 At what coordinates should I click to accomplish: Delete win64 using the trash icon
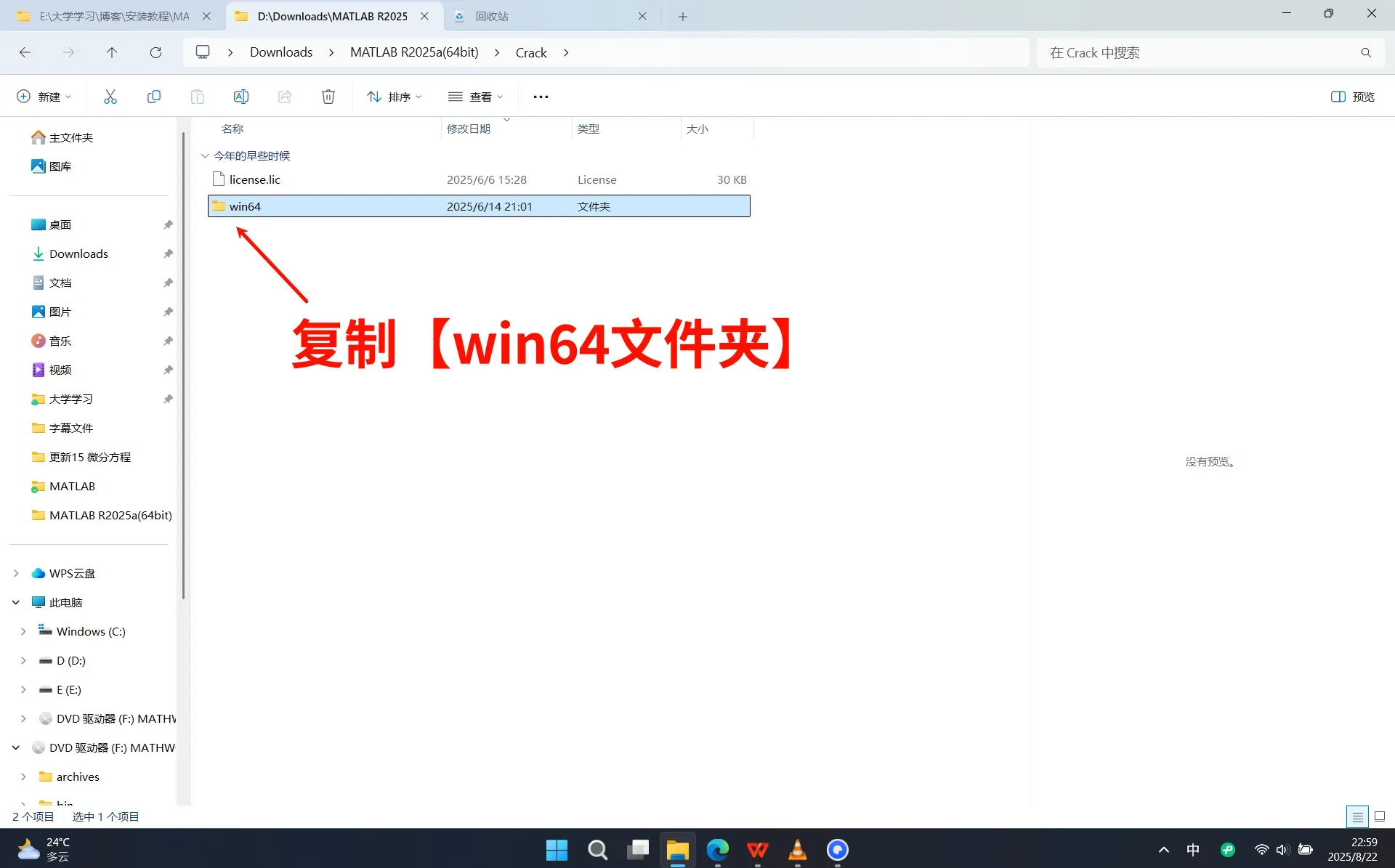(328, 96)
